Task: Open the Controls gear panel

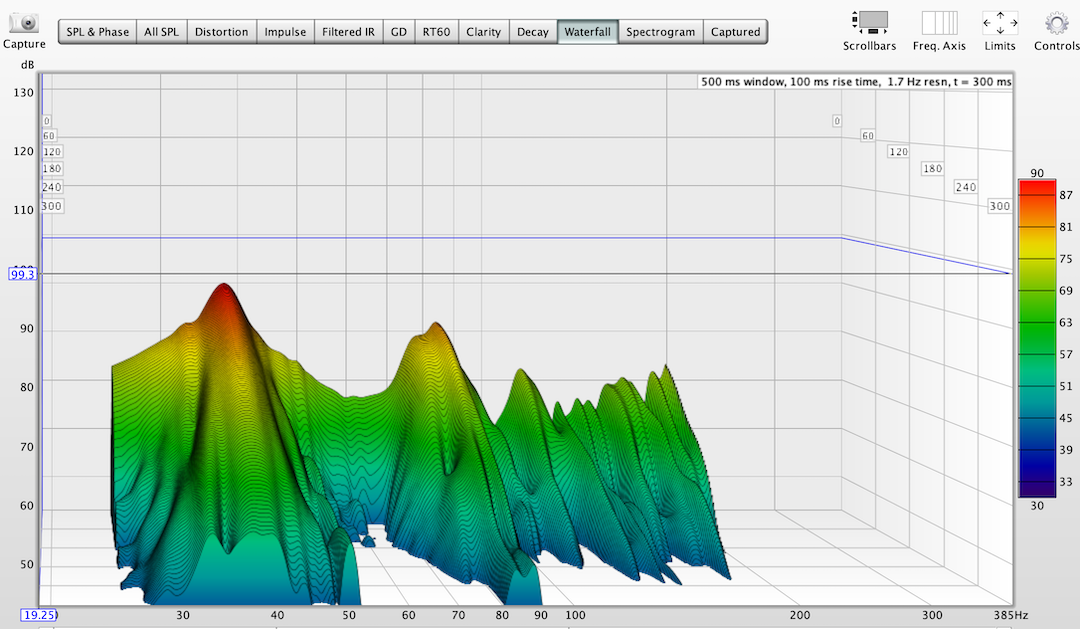Action: [1056, 22]
